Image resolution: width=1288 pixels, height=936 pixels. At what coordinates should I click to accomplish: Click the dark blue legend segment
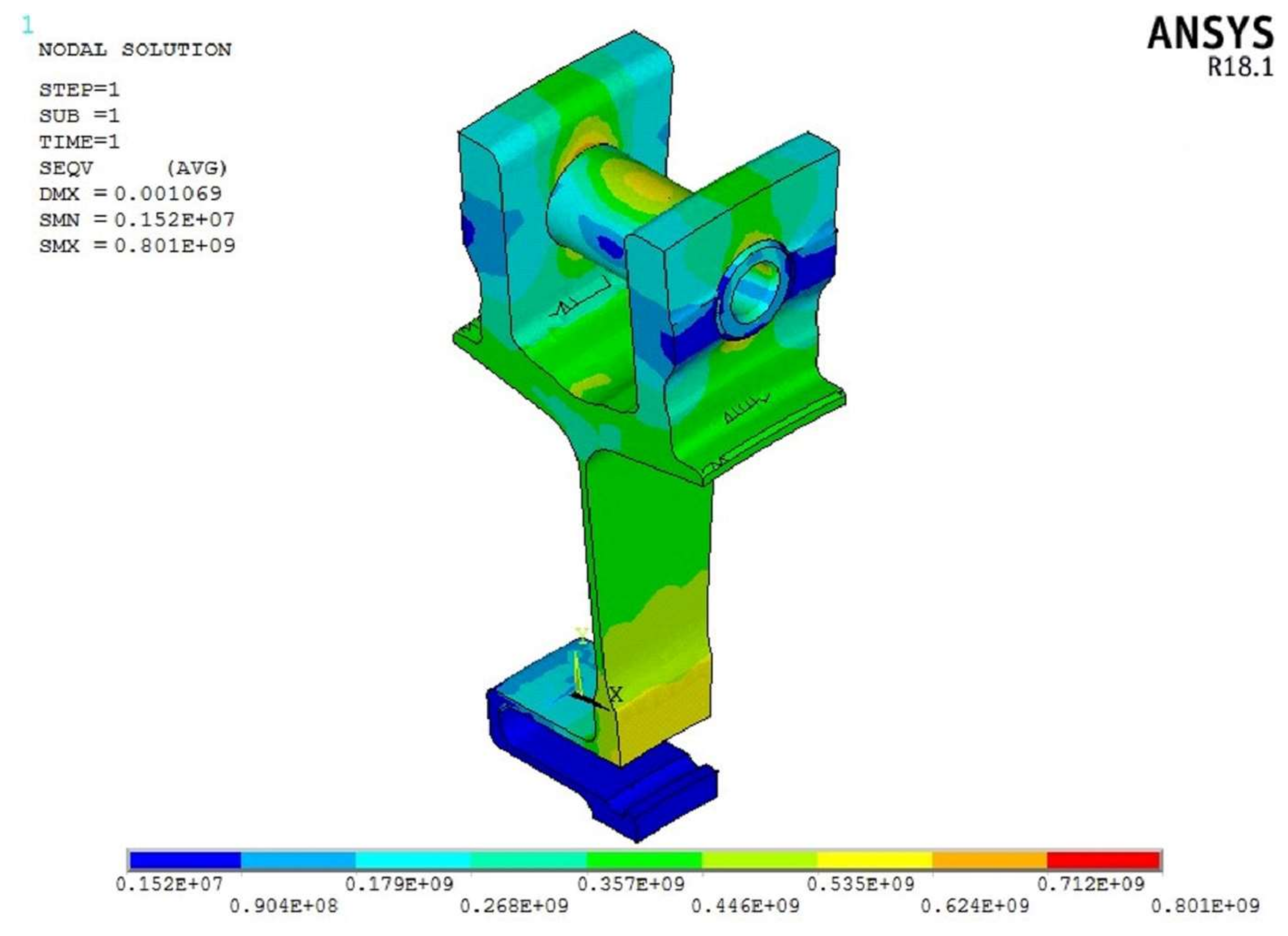pos(186,860)
